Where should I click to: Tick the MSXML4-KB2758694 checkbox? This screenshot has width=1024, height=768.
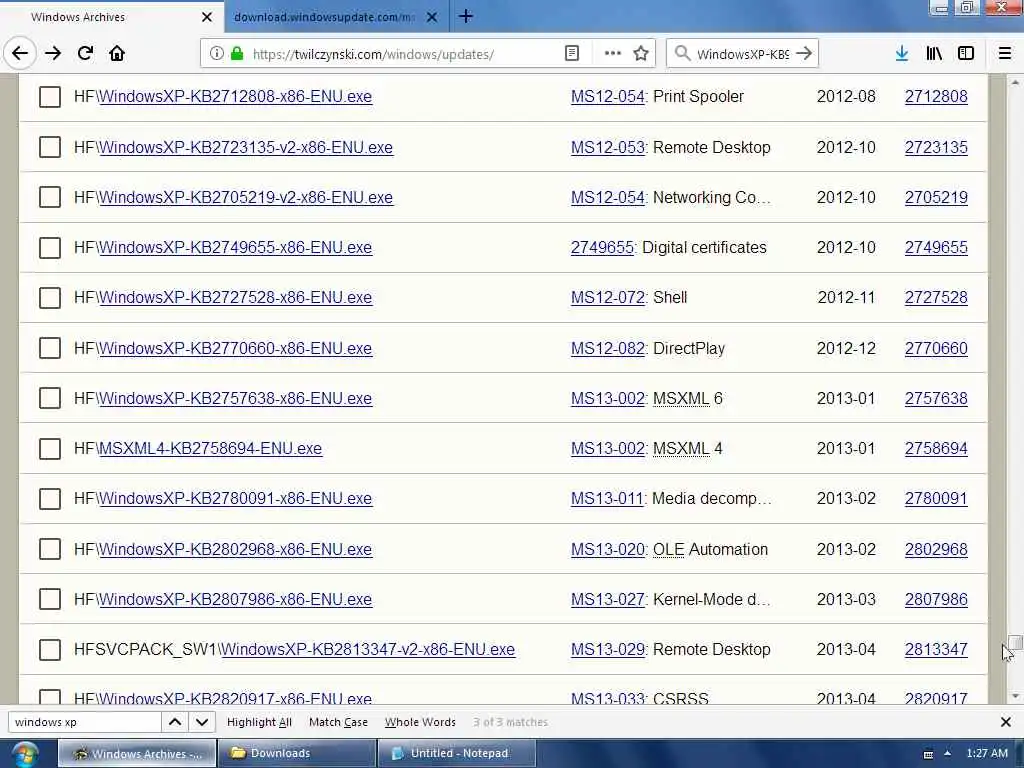coord(50,449)
